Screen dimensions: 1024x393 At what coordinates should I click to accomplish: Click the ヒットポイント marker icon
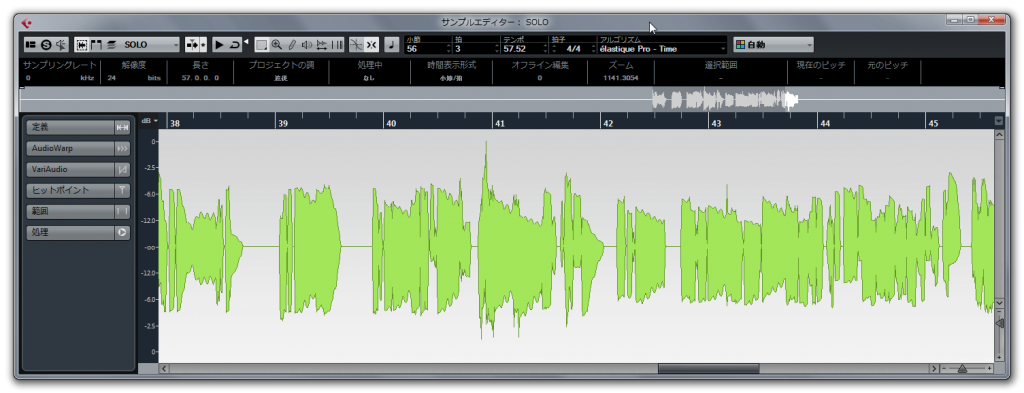click(x=122, y=190)
